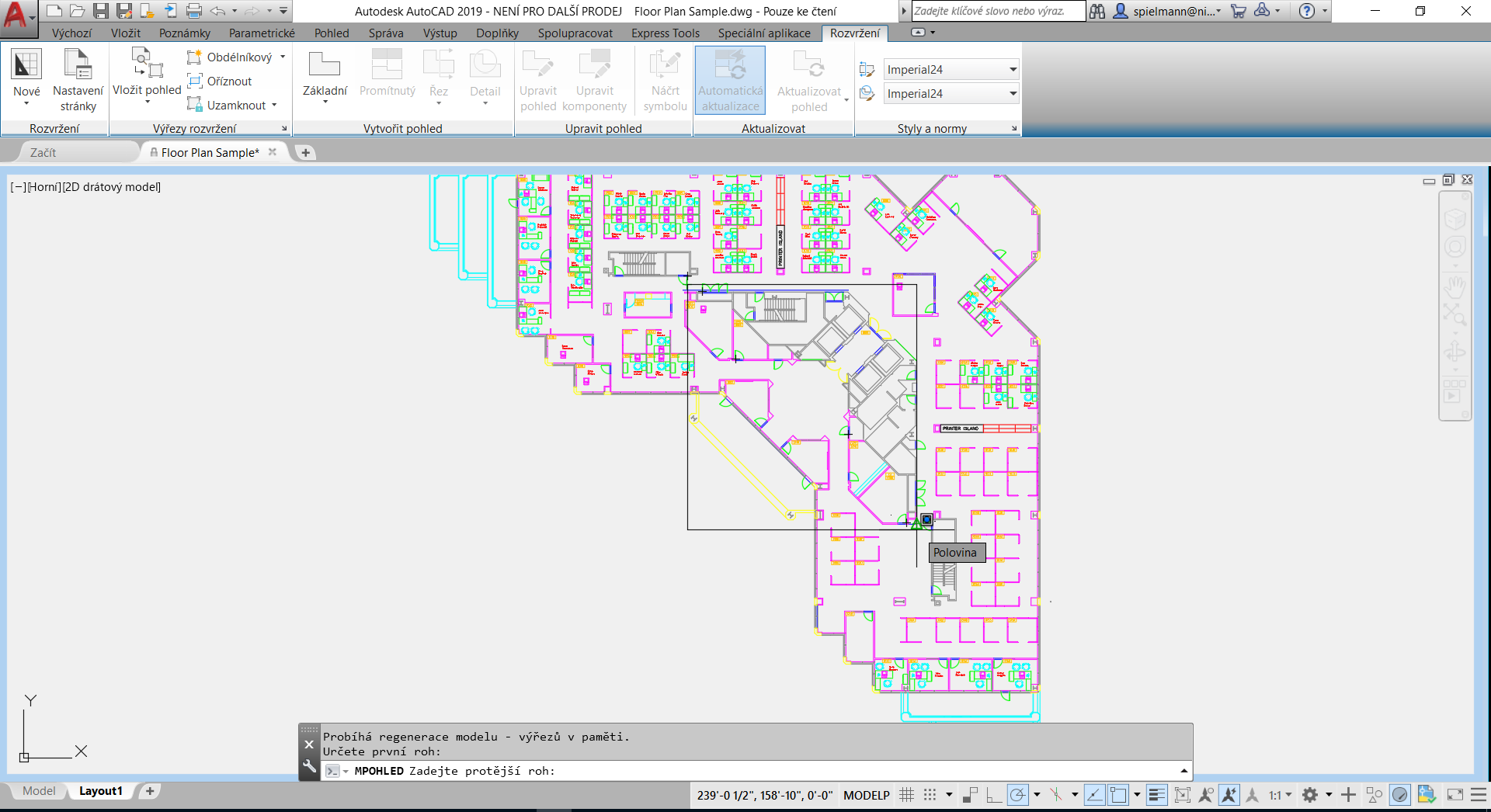Click workspace switching gear in status bar
Viewport: 1491px width, 812px height.
click(x=1310, y=795)
